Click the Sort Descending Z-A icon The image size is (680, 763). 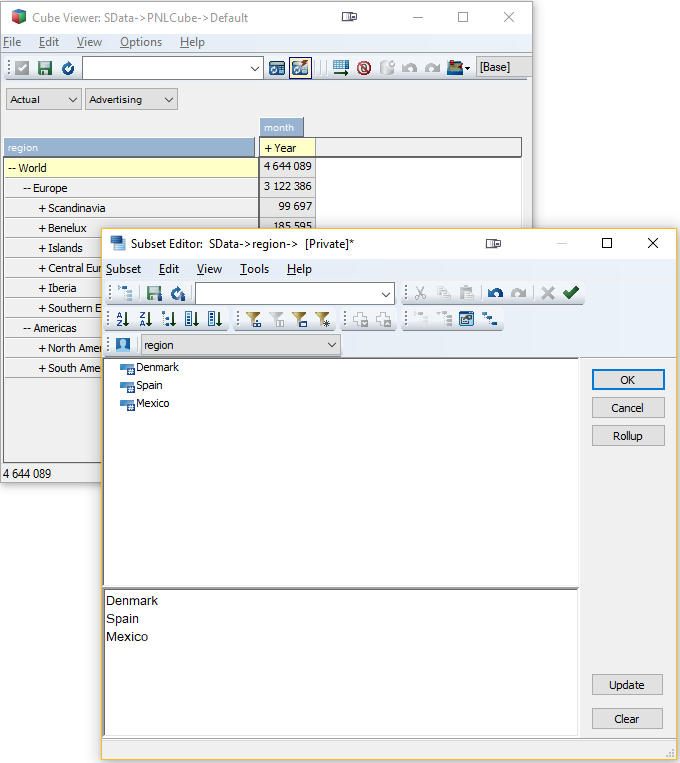click(x=146, y=319)
